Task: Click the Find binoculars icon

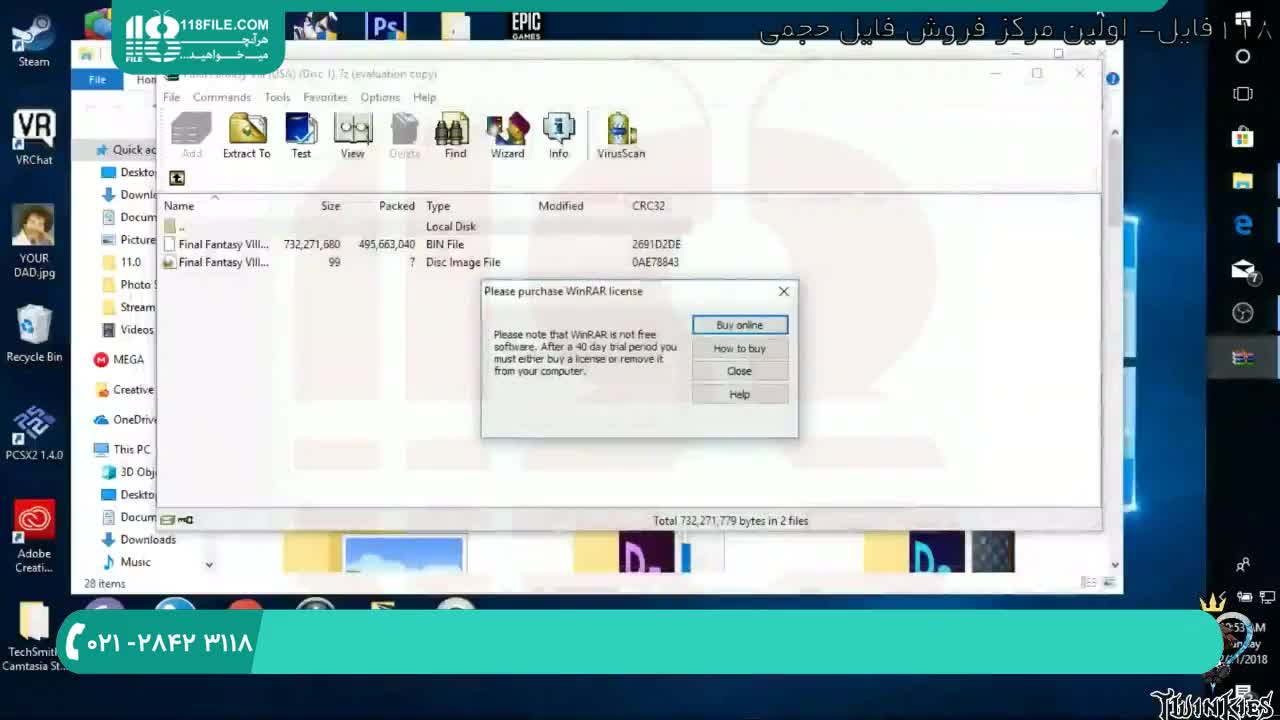Action: [x=455, y=135]
